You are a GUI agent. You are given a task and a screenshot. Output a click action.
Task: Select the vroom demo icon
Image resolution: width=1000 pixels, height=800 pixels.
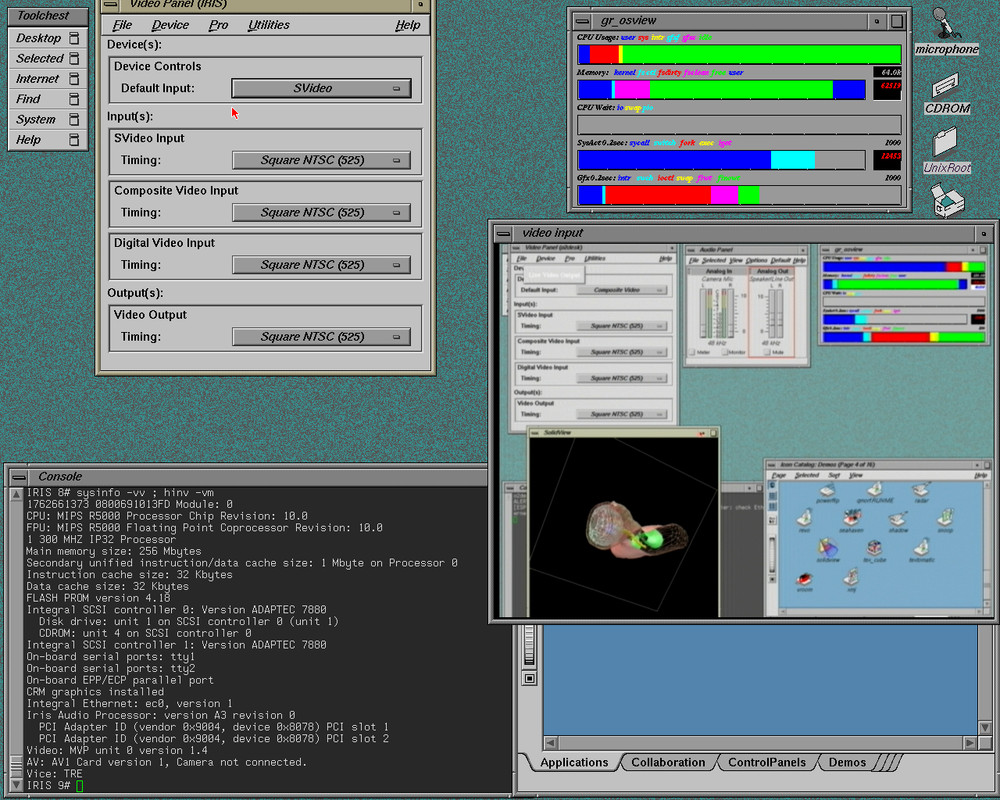805,578
